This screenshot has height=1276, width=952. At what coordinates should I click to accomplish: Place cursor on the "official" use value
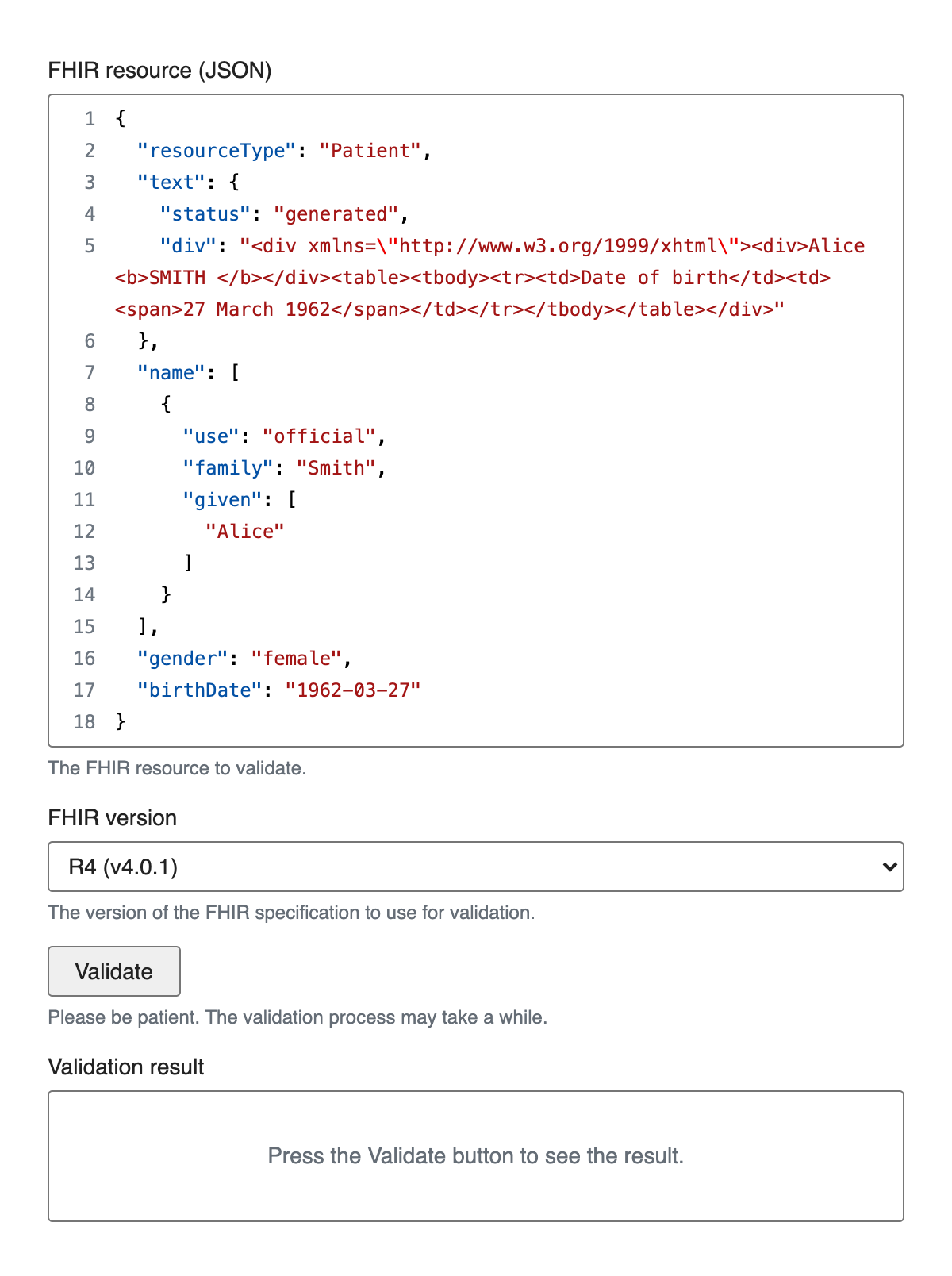tap(318, 436)
